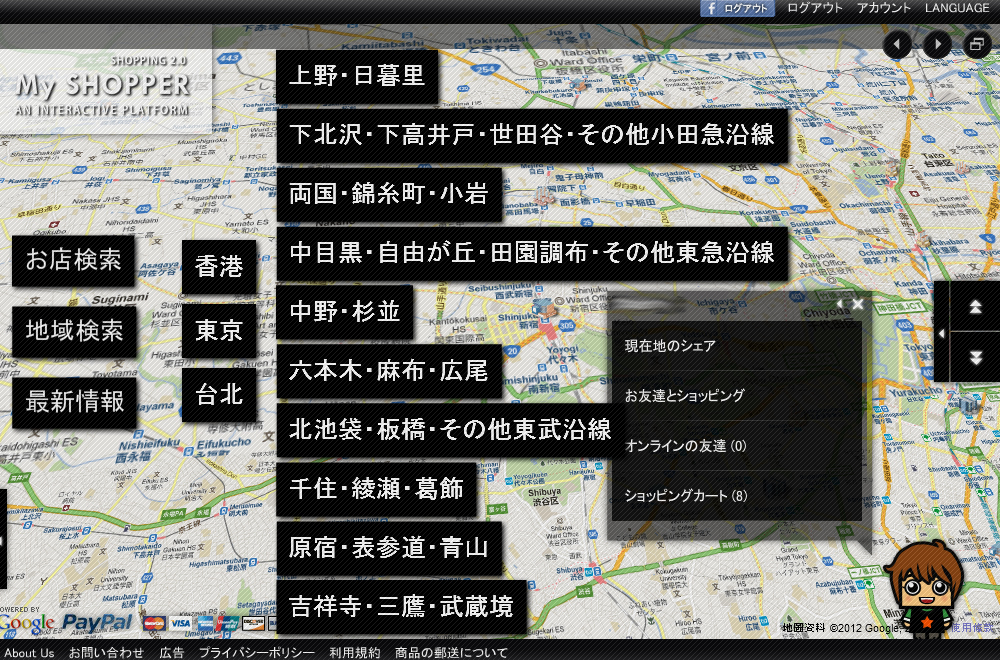Click the next arrow button at top right
The image size is (1000, 660).
[937, 45]
